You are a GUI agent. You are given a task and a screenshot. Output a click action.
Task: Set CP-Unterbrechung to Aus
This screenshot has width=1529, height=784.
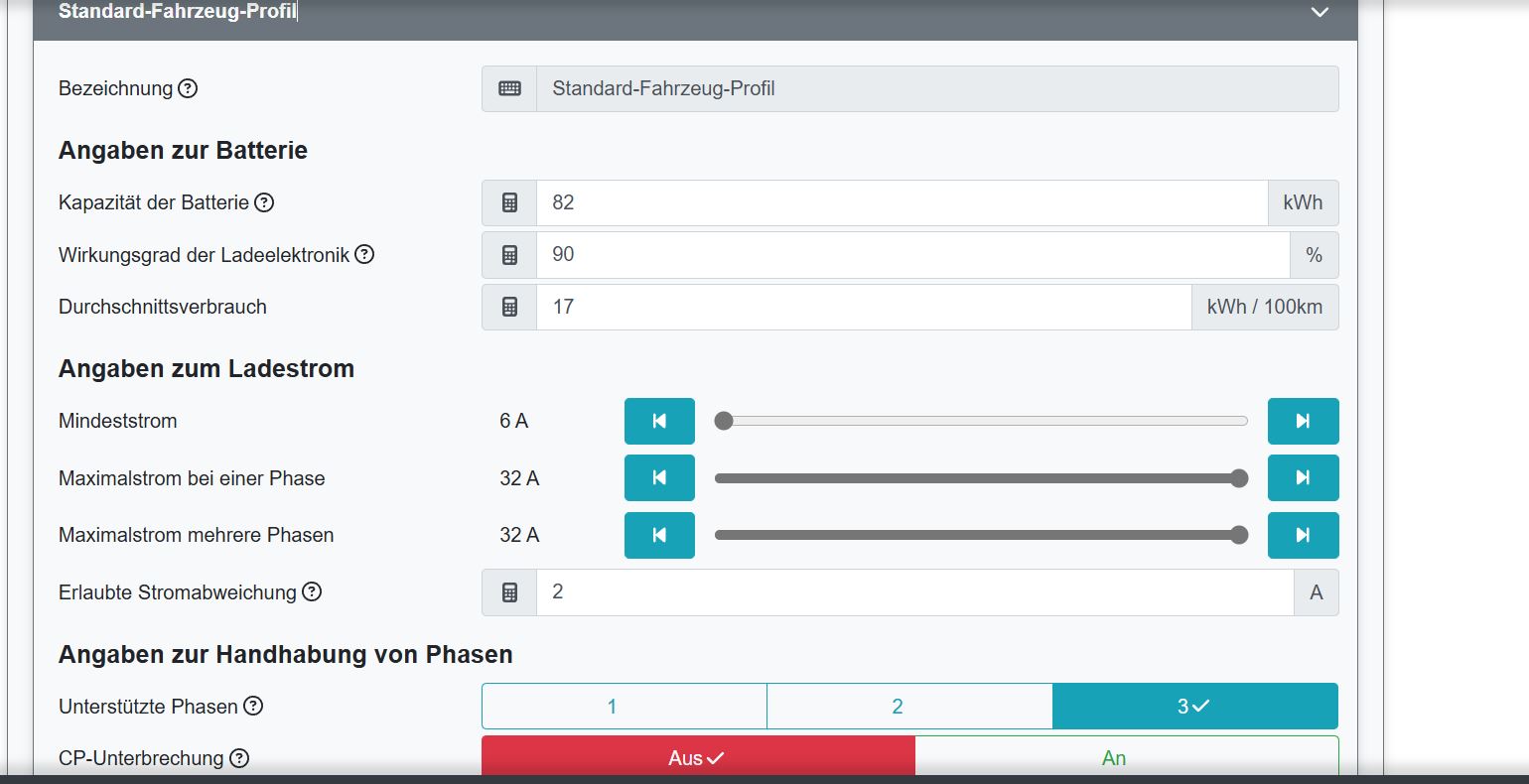[x=698, y=756]
